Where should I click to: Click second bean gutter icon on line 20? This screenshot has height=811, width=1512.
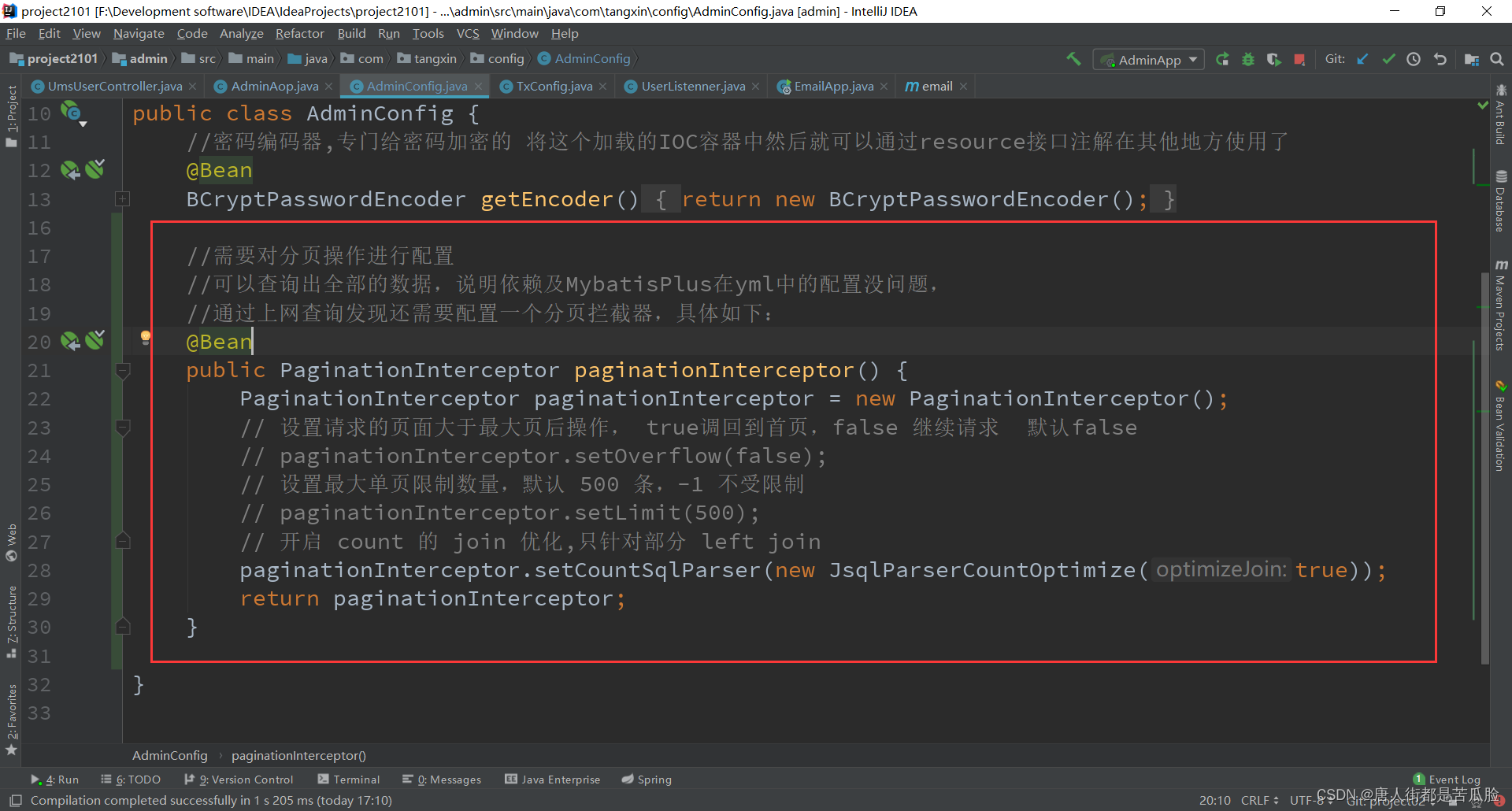point(95,339)
